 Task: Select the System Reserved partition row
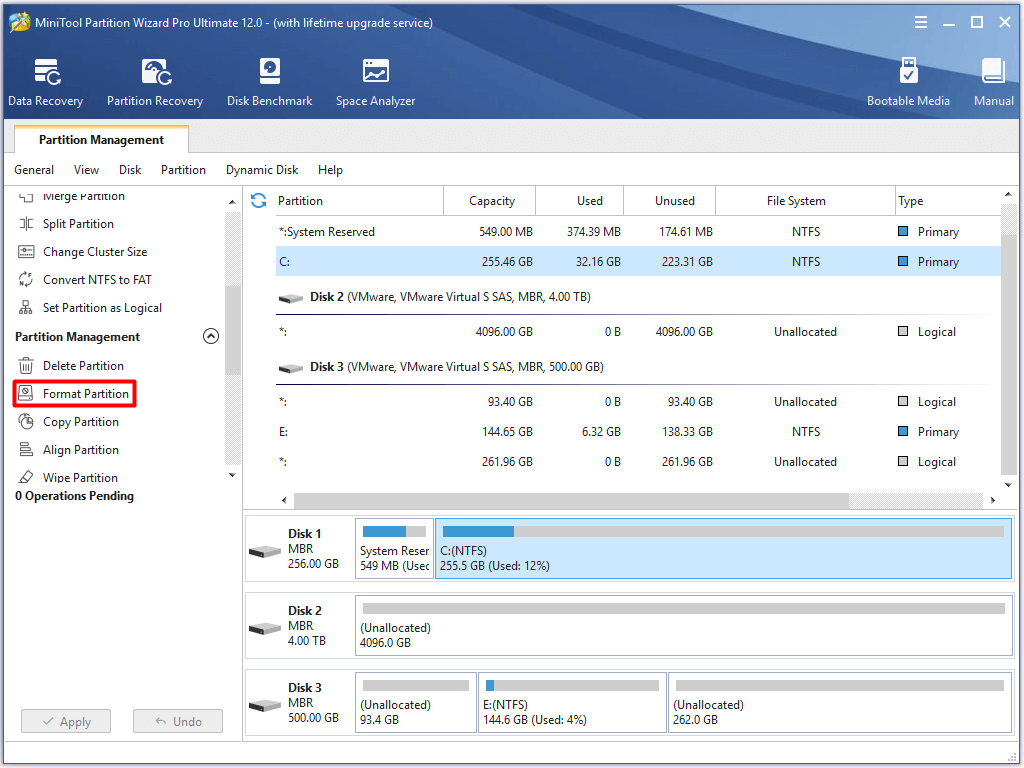638,232
